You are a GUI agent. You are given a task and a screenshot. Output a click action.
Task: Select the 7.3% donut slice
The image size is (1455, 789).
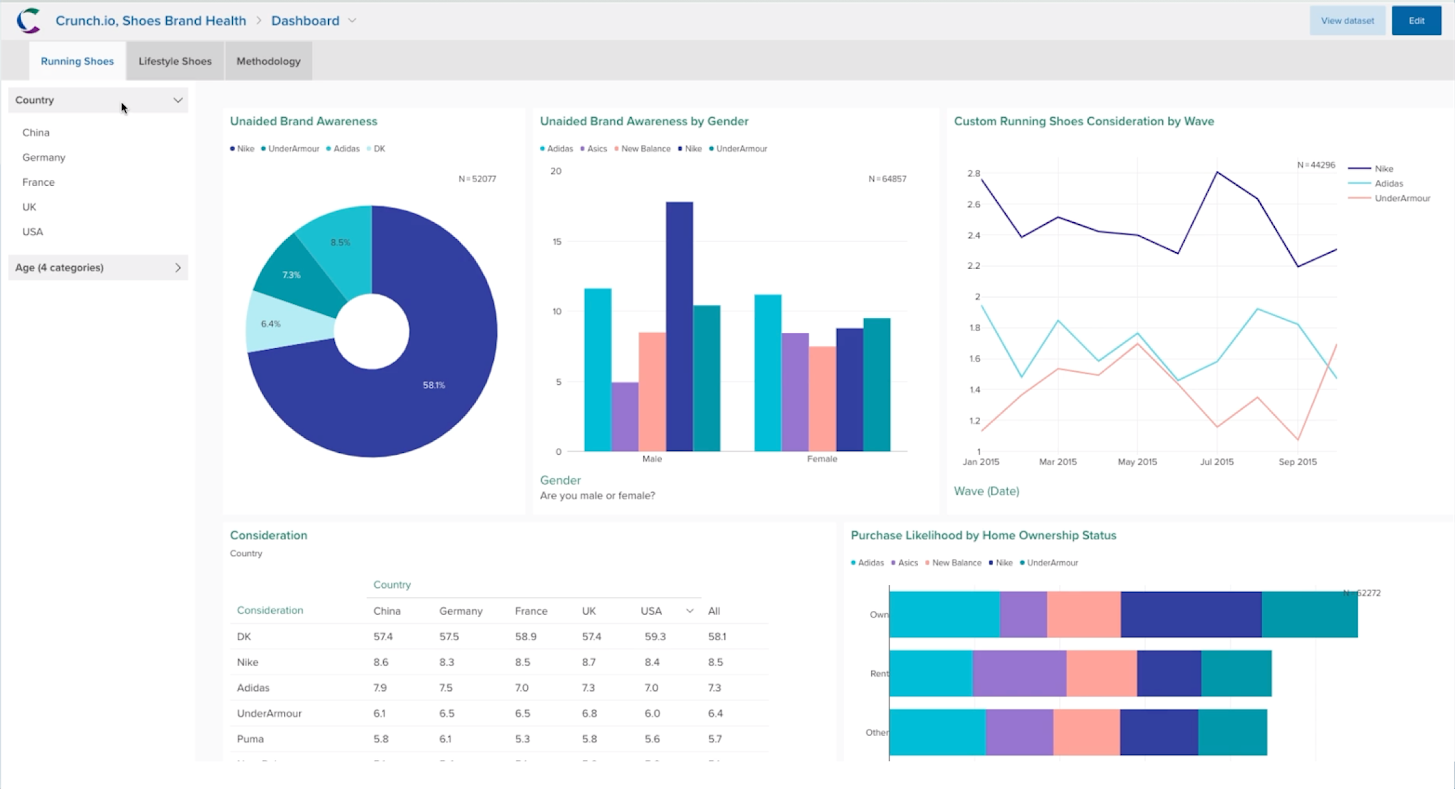pos(292,274)
